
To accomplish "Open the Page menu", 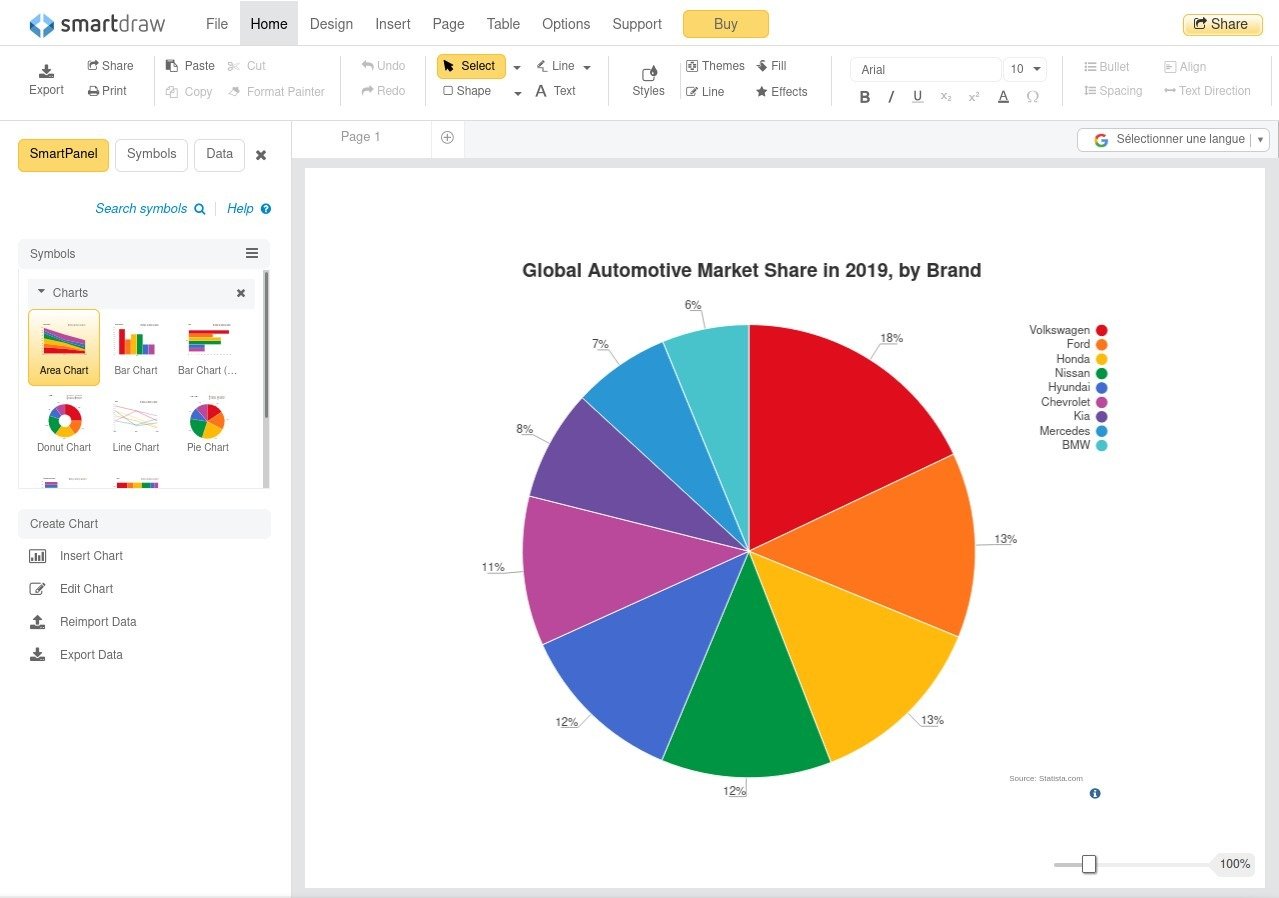I will (x=448, y=24).
